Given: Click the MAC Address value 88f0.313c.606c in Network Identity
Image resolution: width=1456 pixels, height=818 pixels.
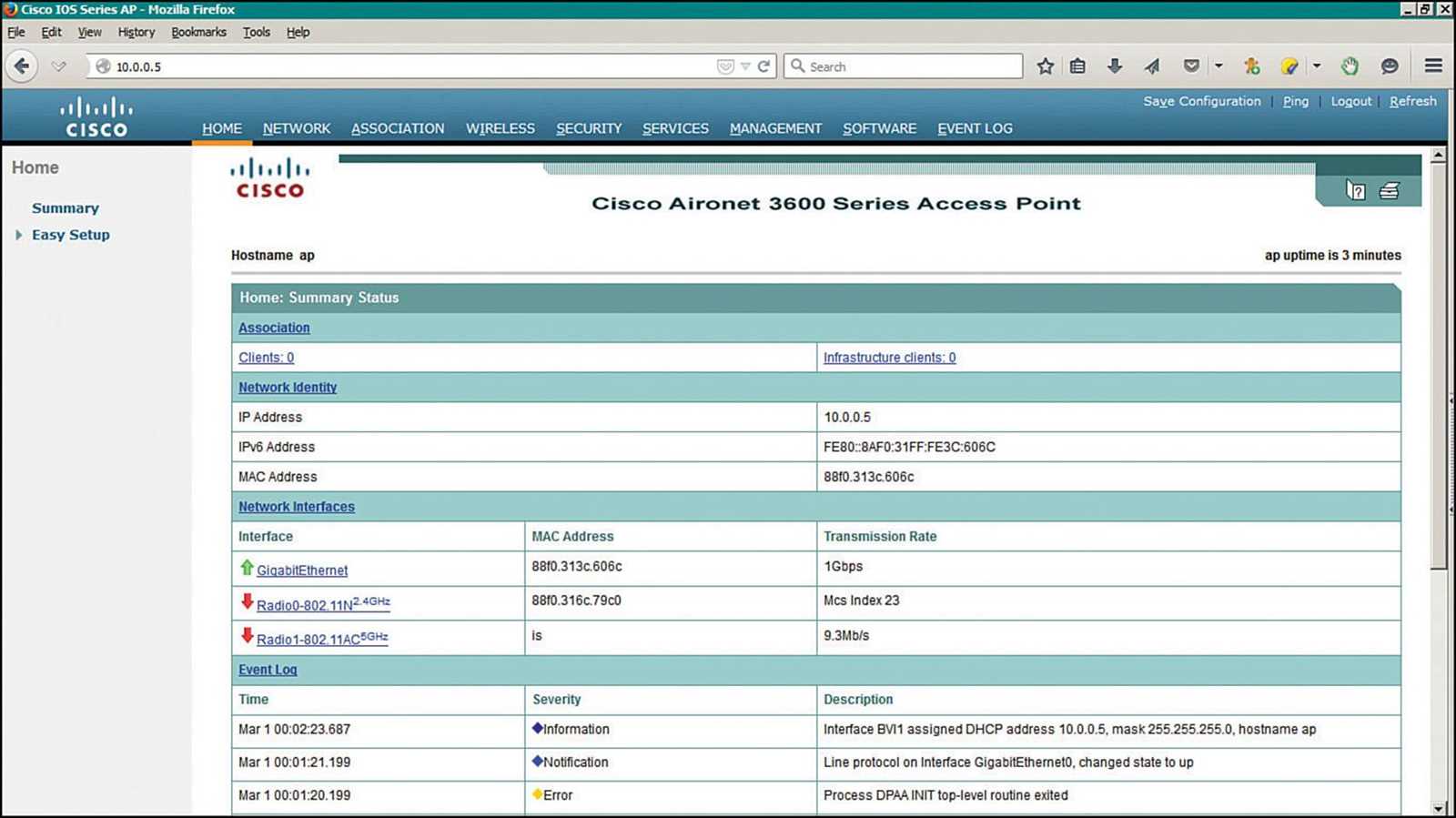Looking at the screenshot, I should (x=868, y=477).
